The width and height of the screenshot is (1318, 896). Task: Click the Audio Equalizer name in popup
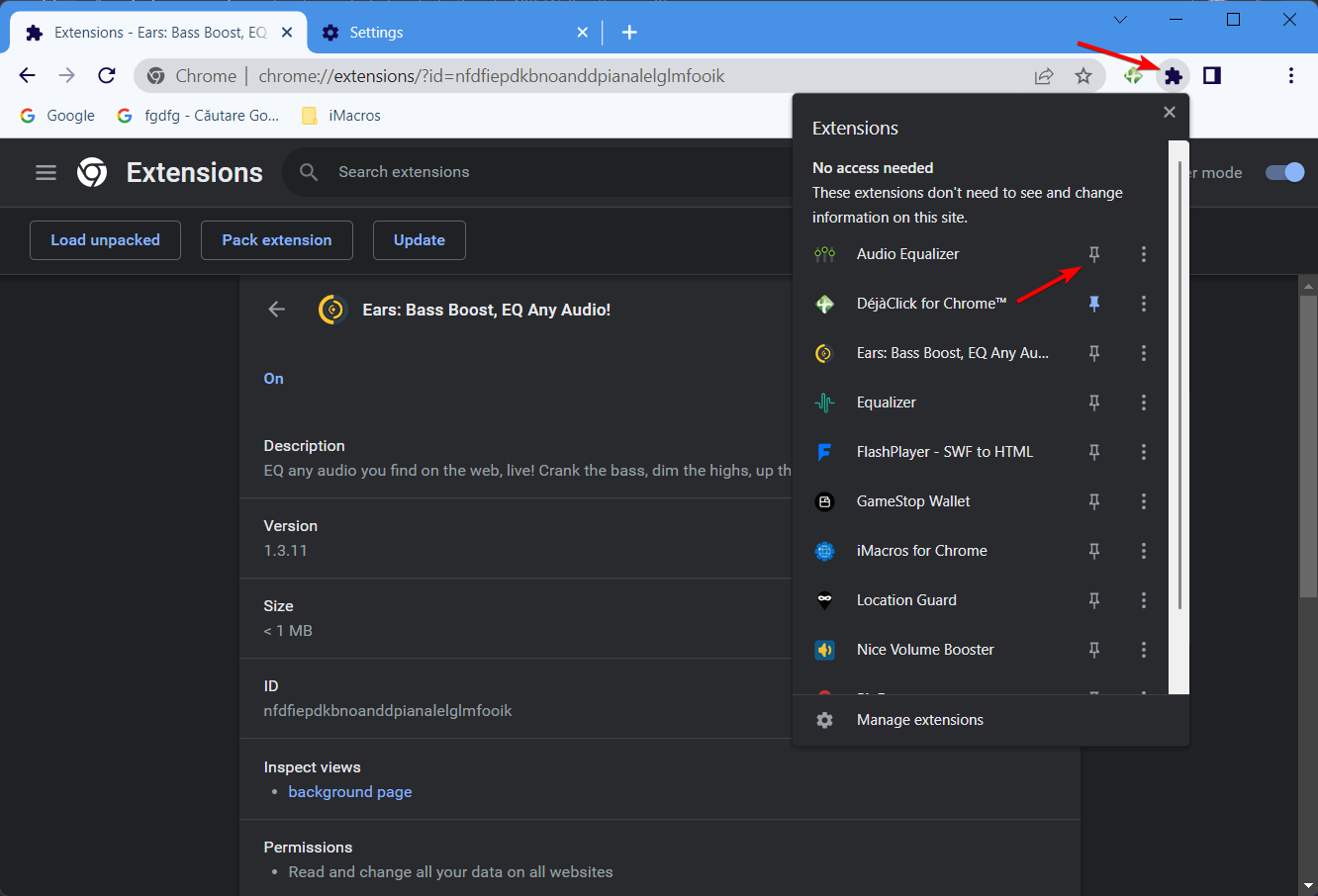(907, 254)
